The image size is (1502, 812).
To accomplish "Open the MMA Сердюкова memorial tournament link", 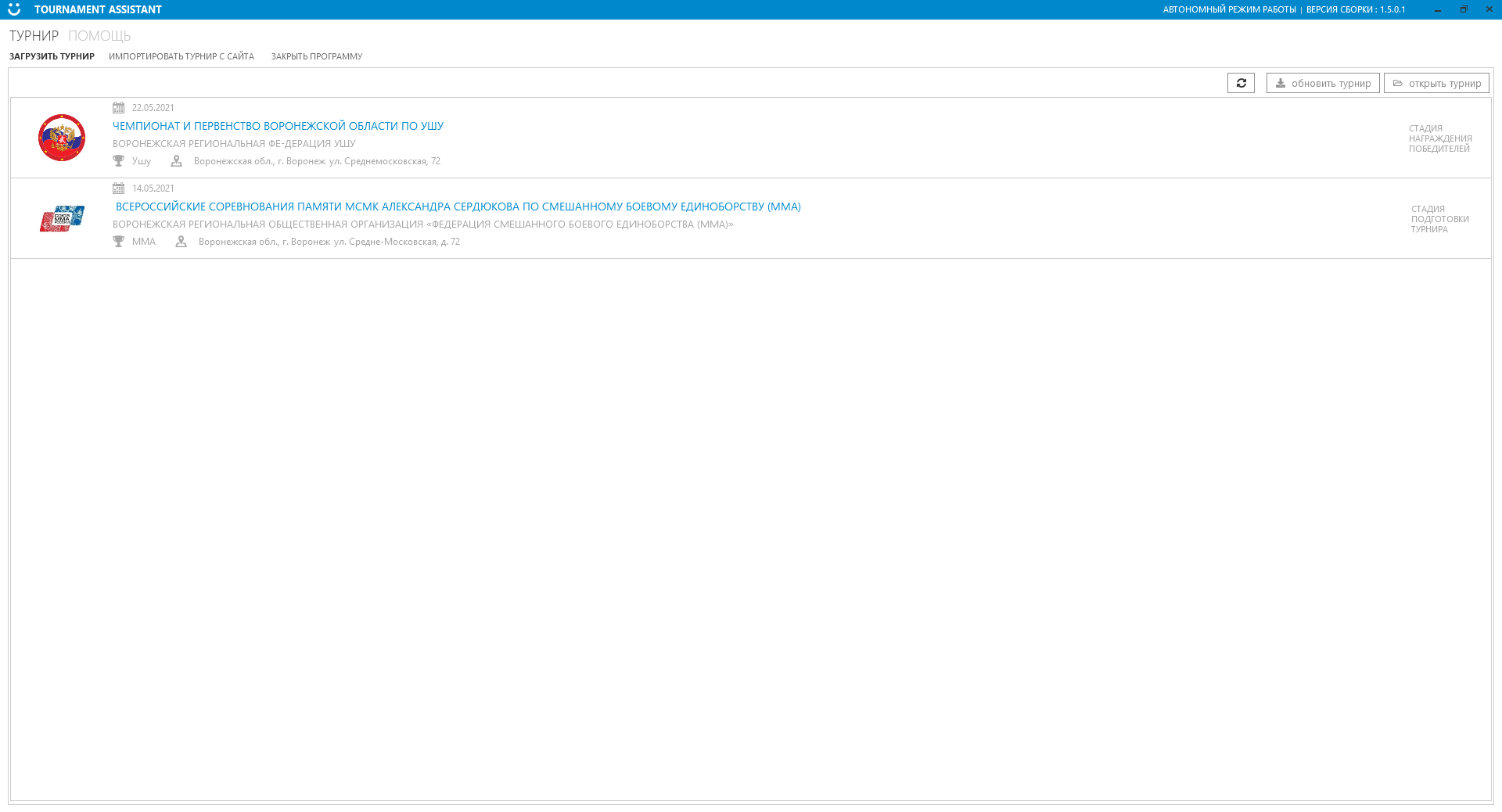I will tap(458, 207).
